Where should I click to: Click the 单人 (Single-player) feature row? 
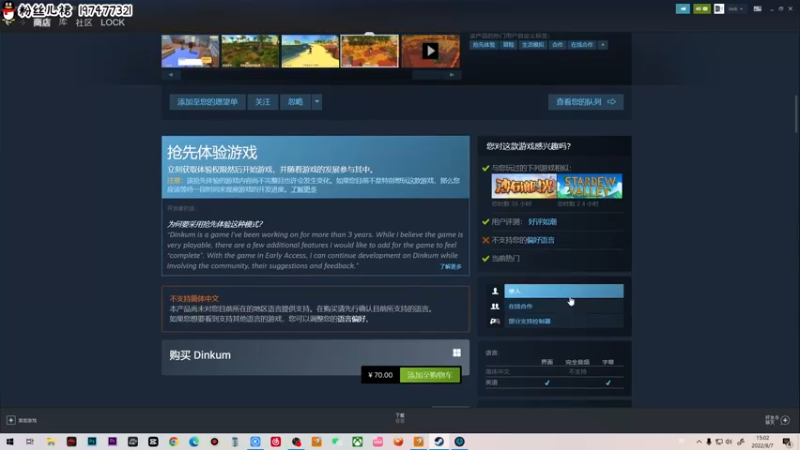click(x=563, y=291)
